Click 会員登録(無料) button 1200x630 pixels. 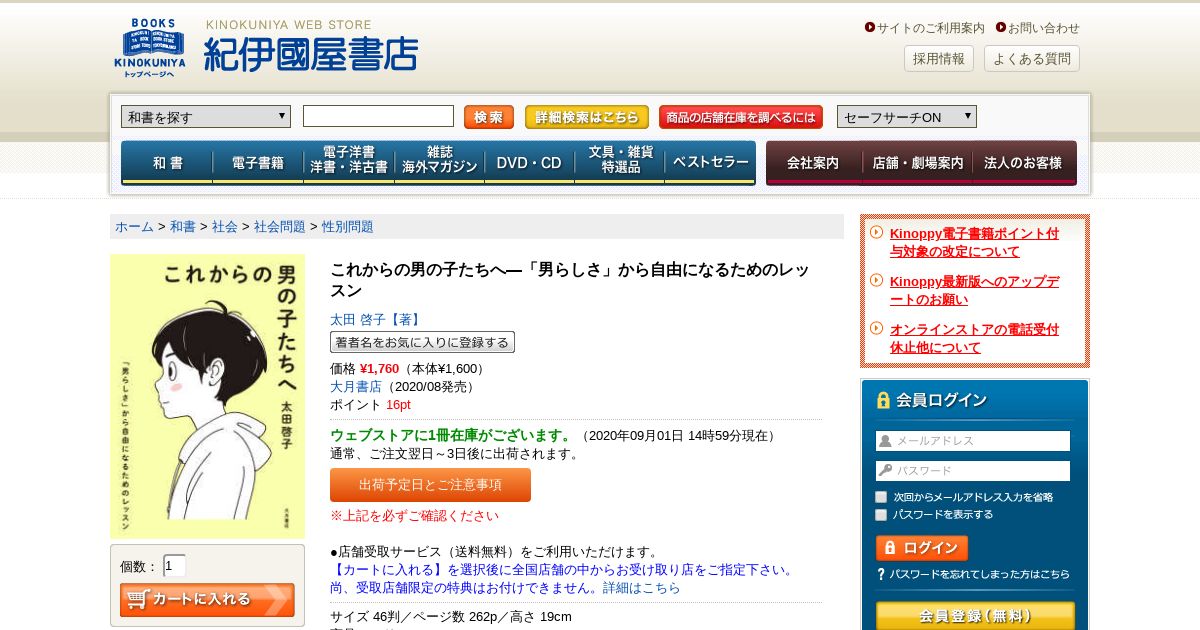[x=975, y=616]
